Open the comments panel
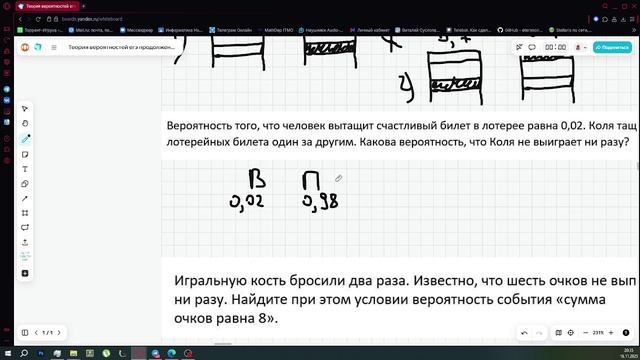 (x=532, y=47)
